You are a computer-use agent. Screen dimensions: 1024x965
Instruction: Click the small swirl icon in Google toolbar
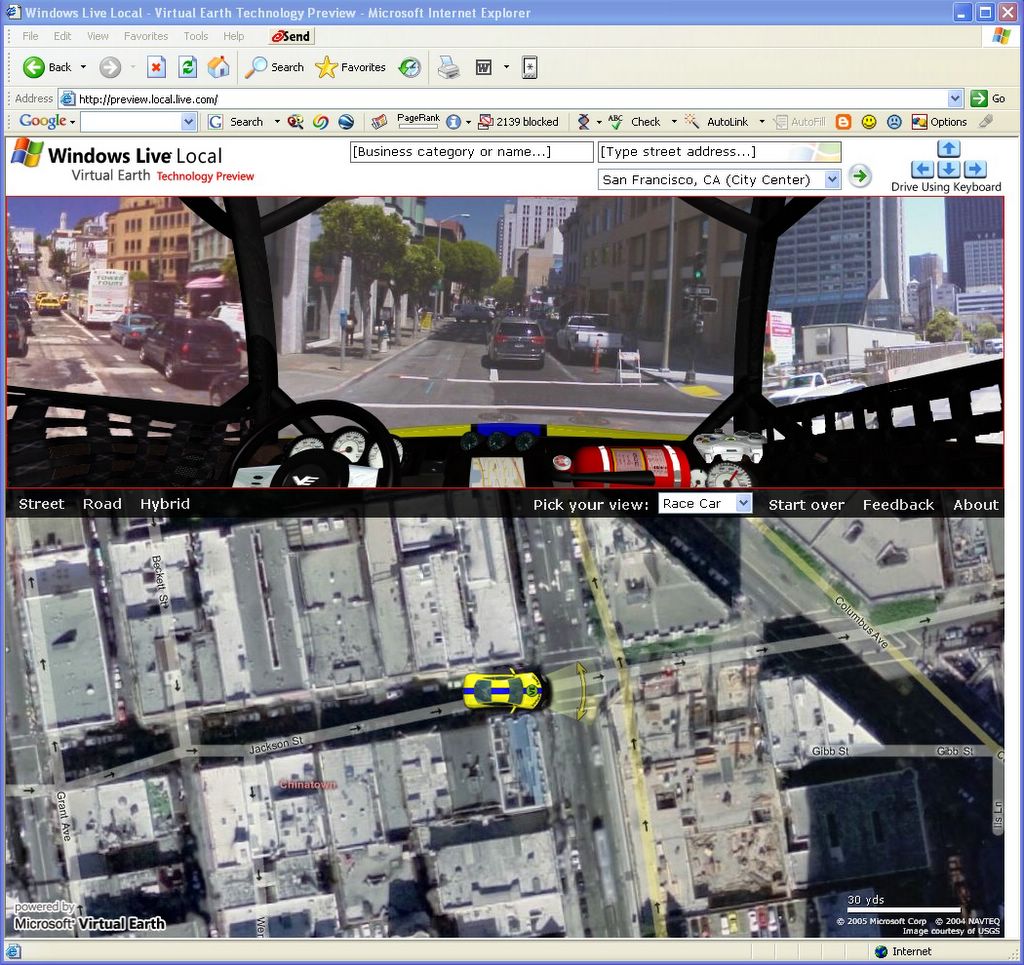coord(321,122)
